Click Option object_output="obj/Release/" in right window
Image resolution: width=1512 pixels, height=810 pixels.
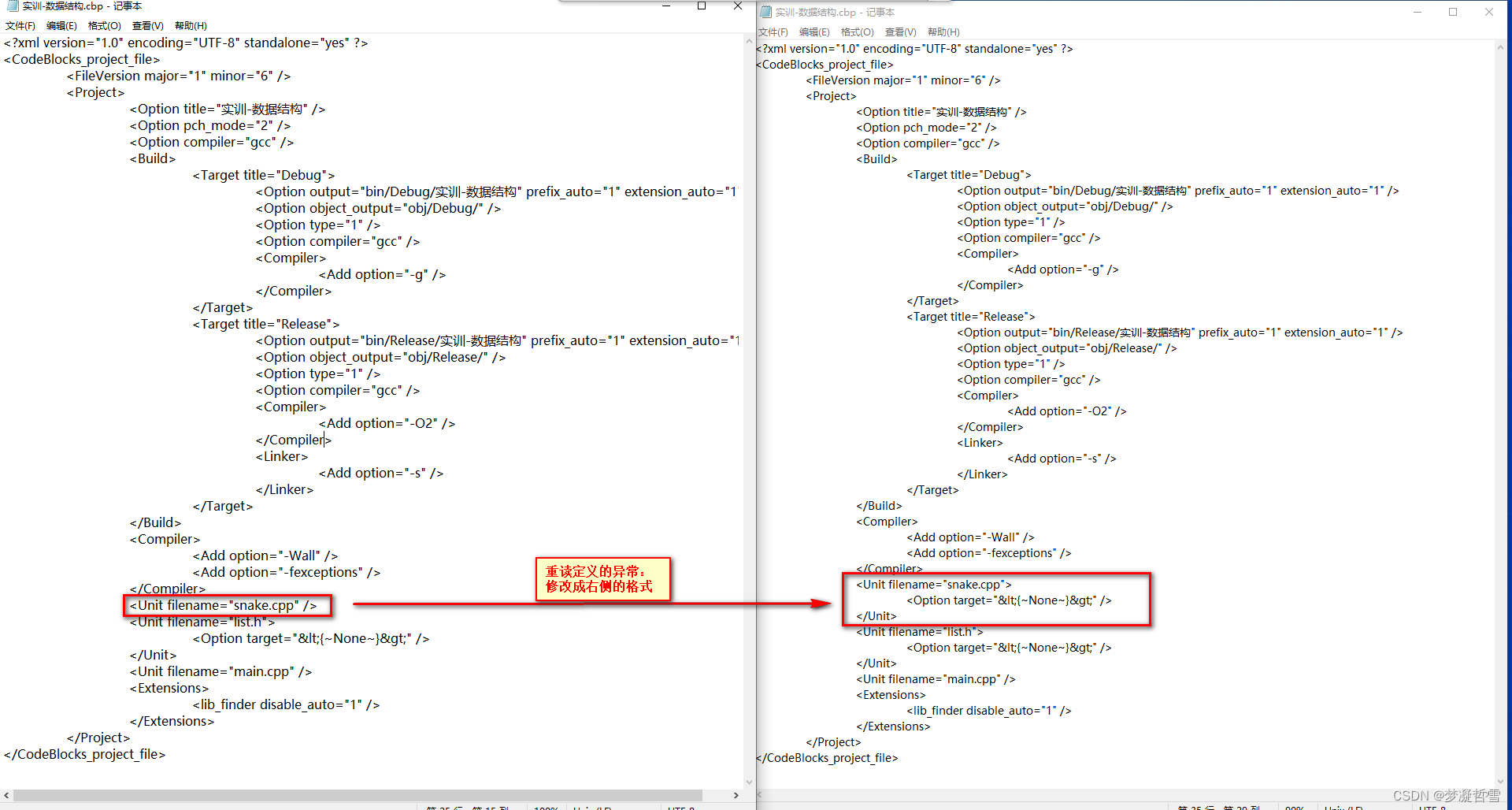pyautogui.click(x=1067, y=348)
